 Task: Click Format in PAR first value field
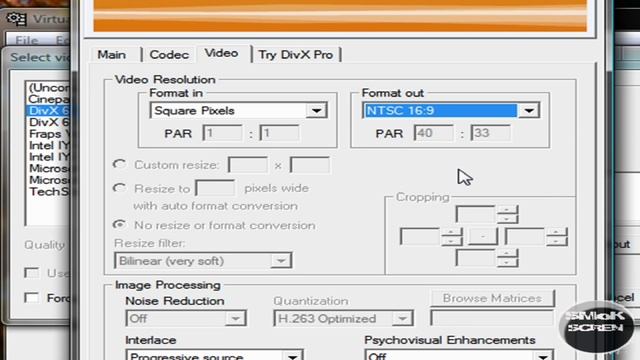coord(222,133)
